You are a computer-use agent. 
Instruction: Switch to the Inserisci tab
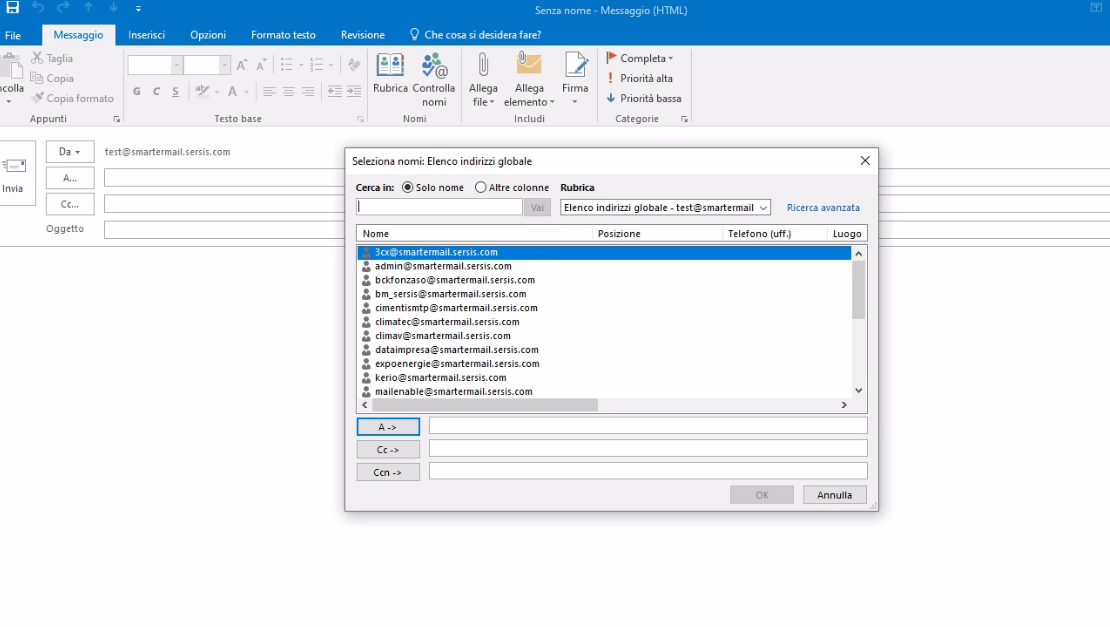point(147,35)
